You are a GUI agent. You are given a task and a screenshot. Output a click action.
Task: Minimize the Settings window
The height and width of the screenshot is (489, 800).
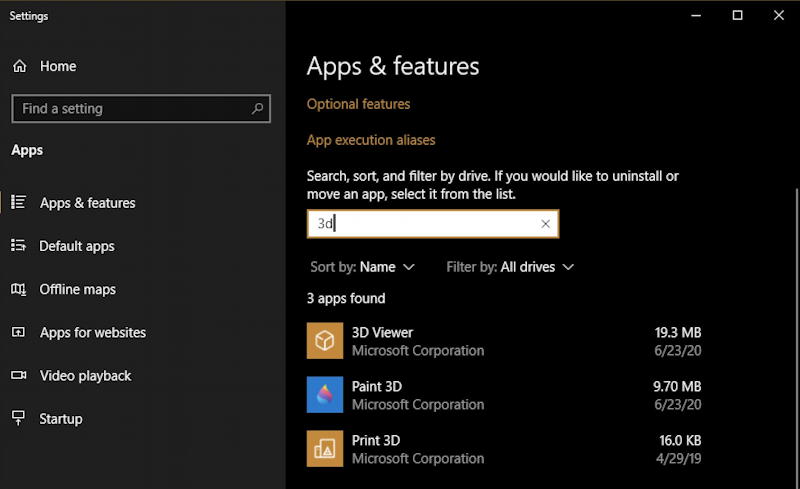tap(696, 15)
